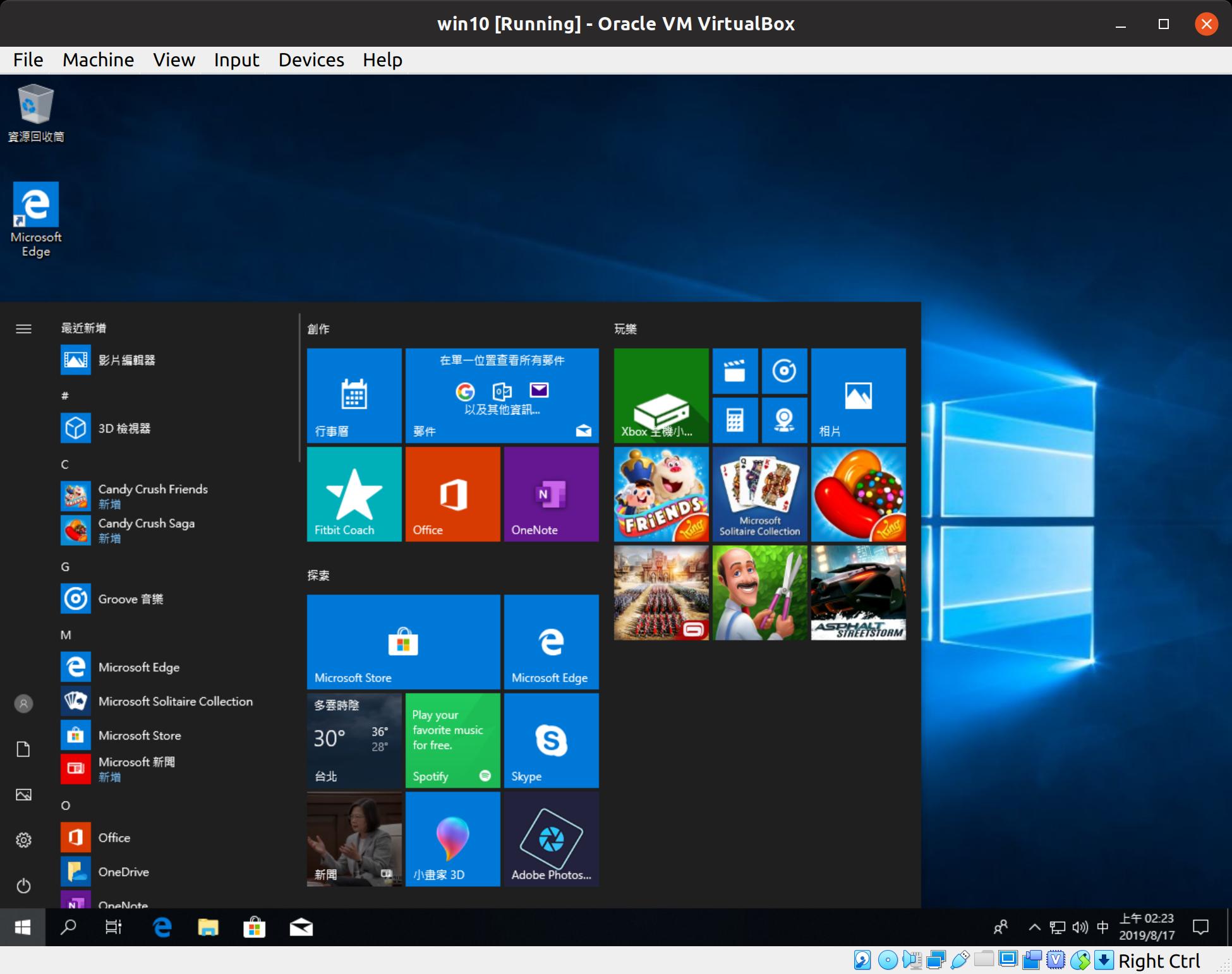Open the user account button in Start

click(23, 704)
